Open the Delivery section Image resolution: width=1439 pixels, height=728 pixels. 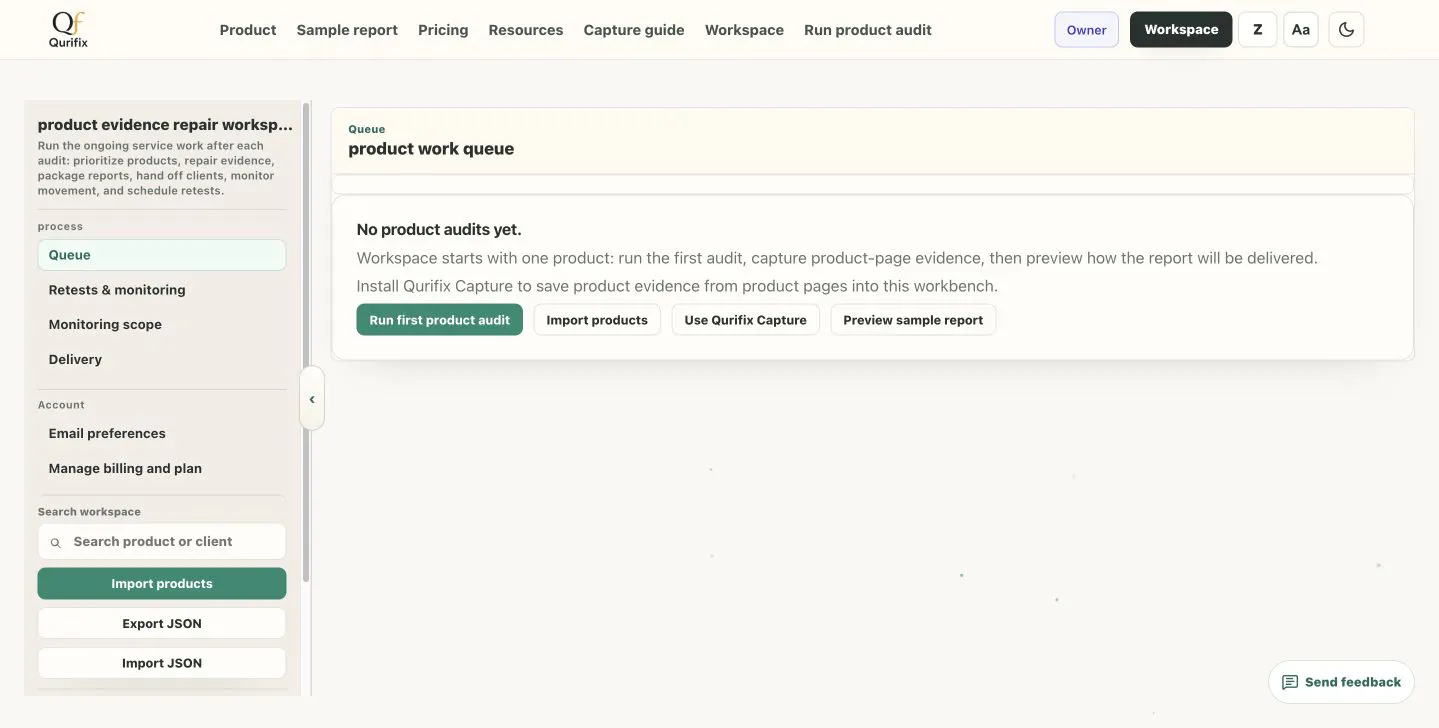pyautogui.click(x=162, y=359)
